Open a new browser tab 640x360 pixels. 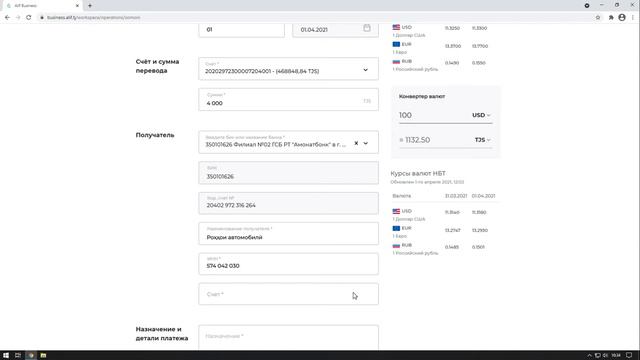pyautogui.click(x=90, y=6)
